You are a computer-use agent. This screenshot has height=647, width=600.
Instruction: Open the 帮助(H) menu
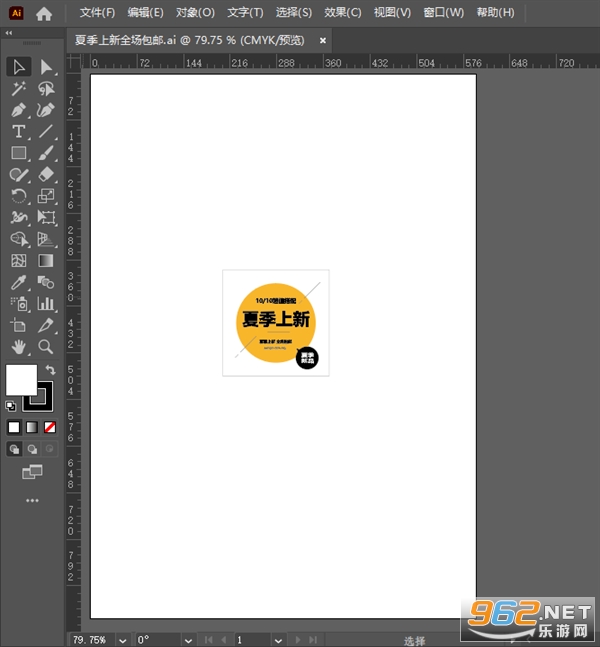tap(496, 13)
